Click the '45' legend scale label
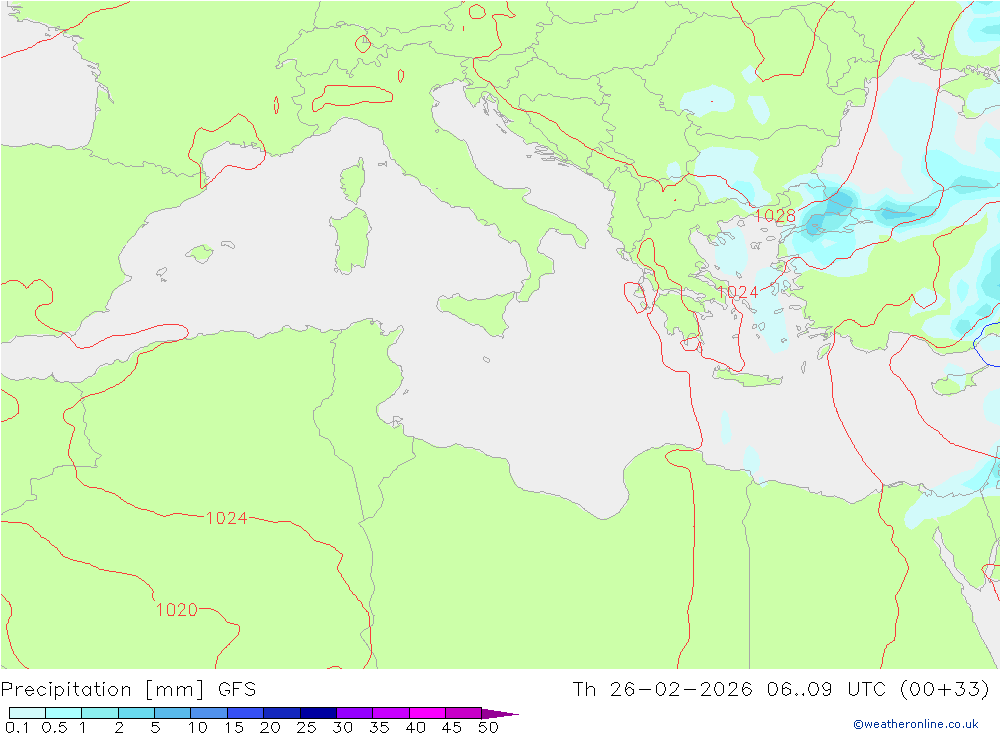Image resolution: width=1000 pixels, height=733 pixels. coord(452,727)
